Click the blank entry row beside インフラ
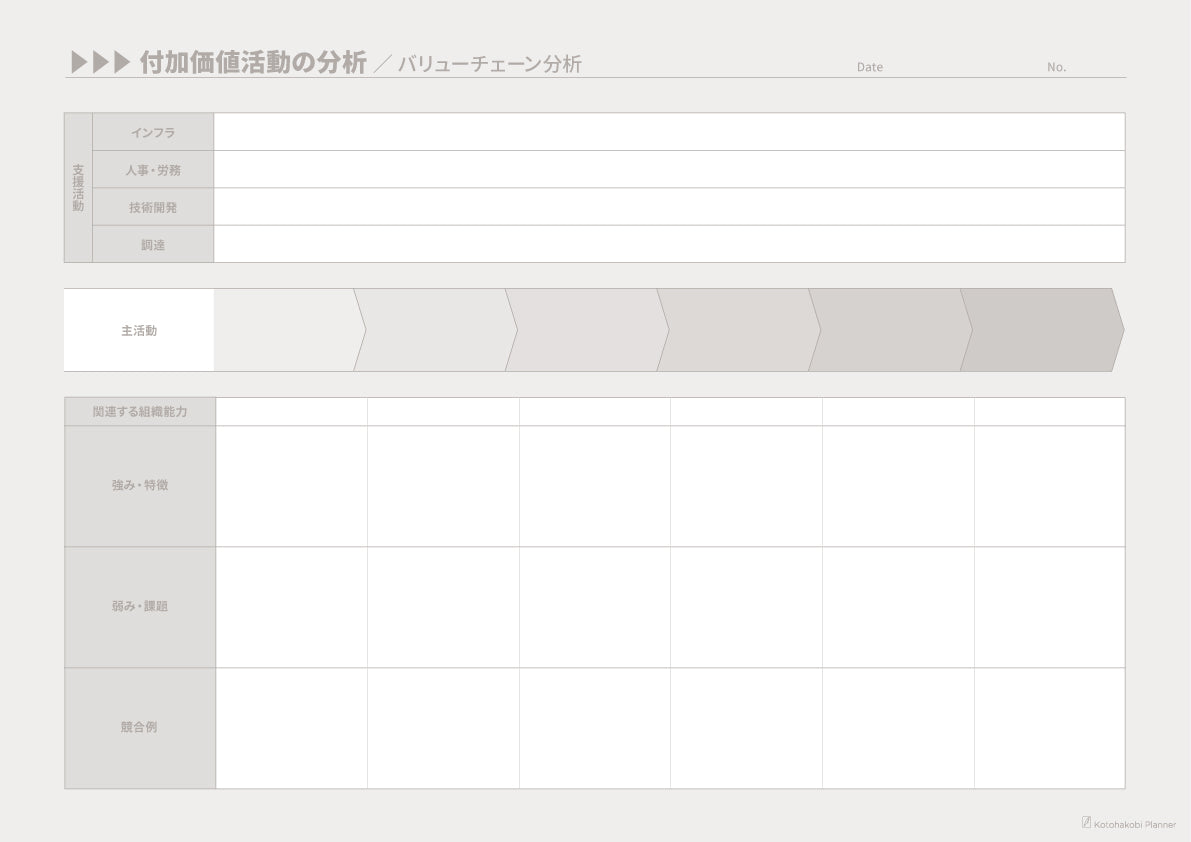The image size is (1191, 842). [x=669, y=132]
